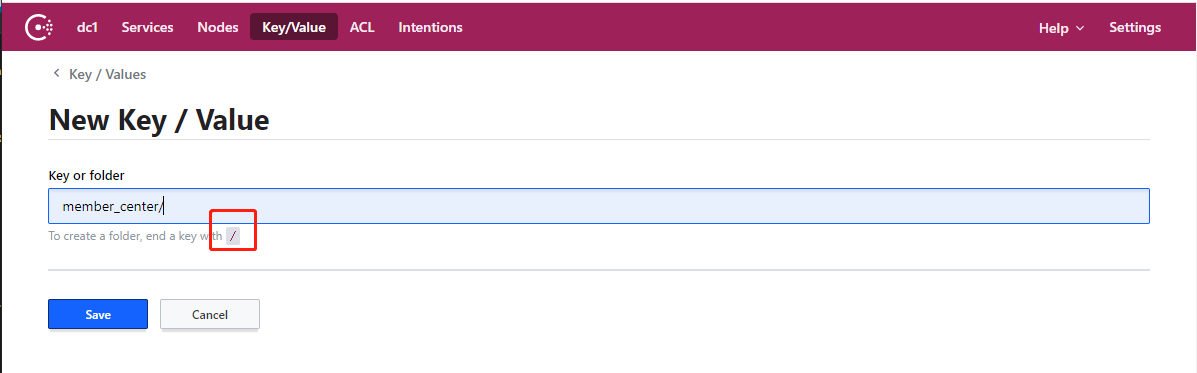Click the slash code badge in the hint
The height and width of the screenshot is (373, 1197).
233,236
